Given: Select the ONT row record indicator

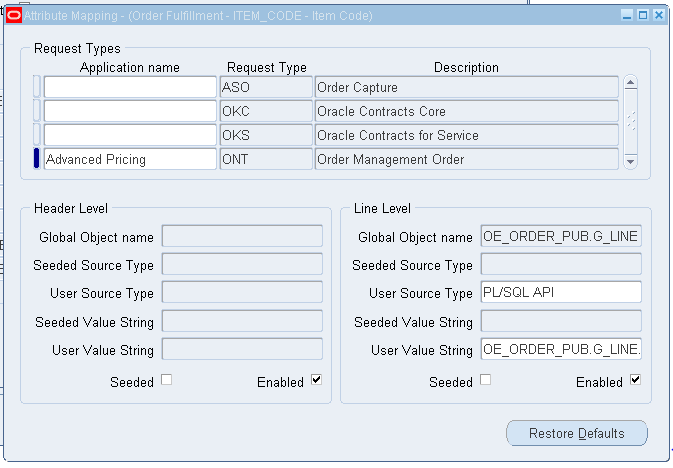Looking at the screenshot, I should [x=37, y=158].
